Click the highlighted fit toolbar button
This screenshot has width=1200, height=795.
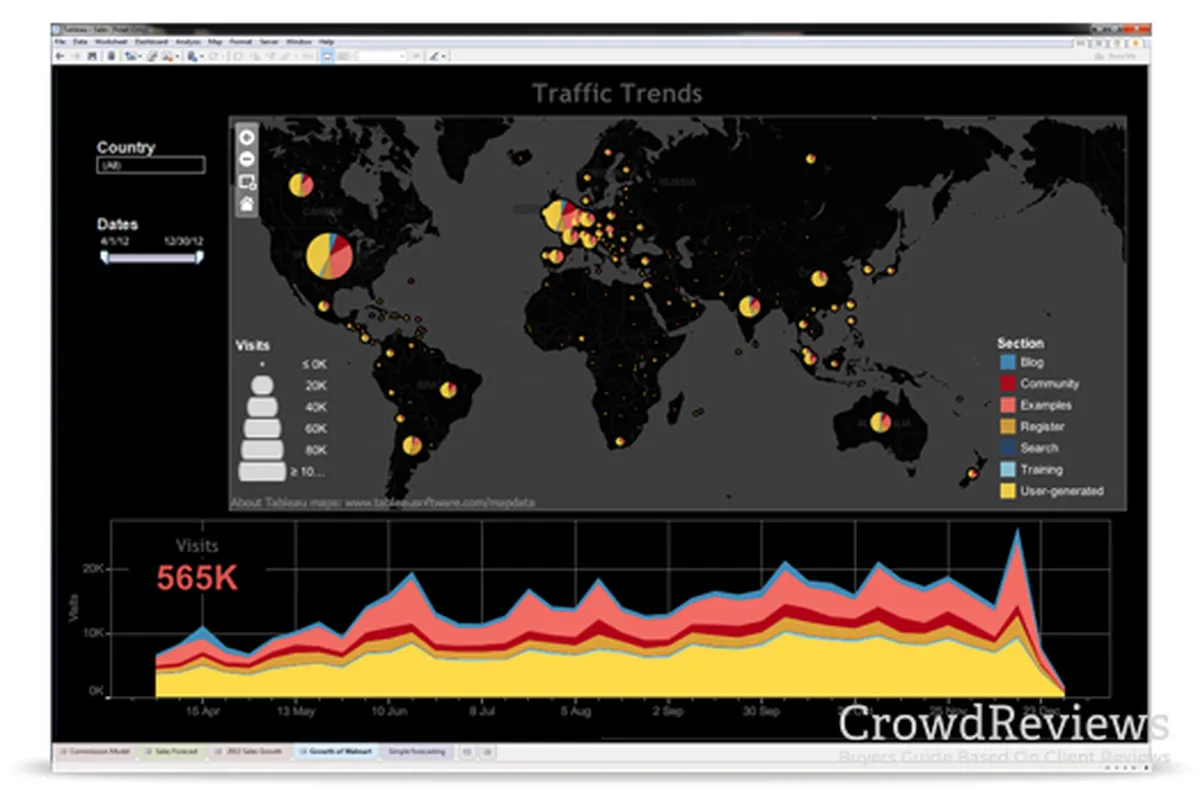[x=327, y=56]
